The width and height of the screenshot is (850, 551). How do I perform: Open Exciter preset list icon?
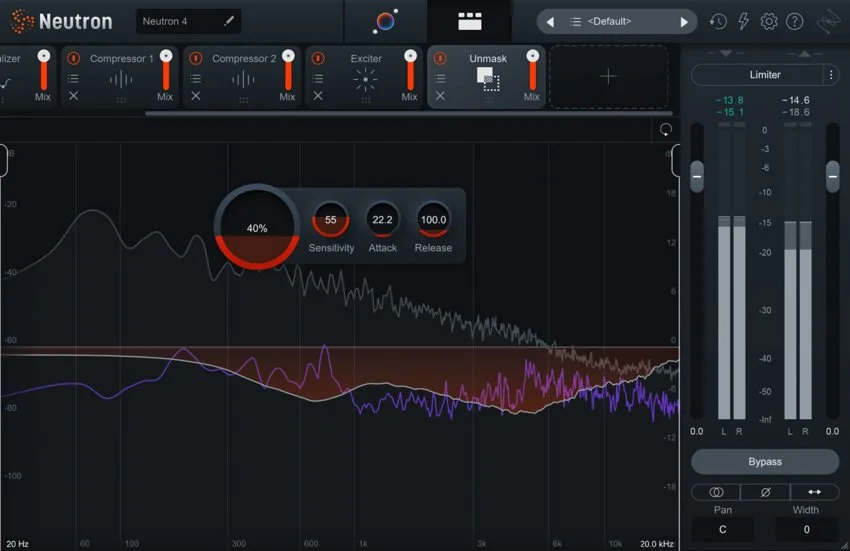(318, 79)
